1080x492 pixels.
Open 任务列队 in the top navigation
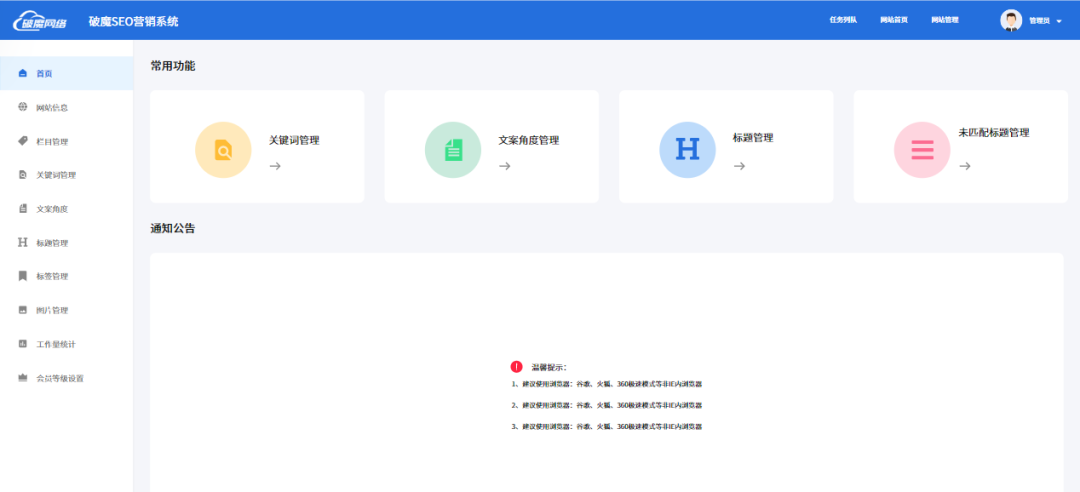pos(843,20)
